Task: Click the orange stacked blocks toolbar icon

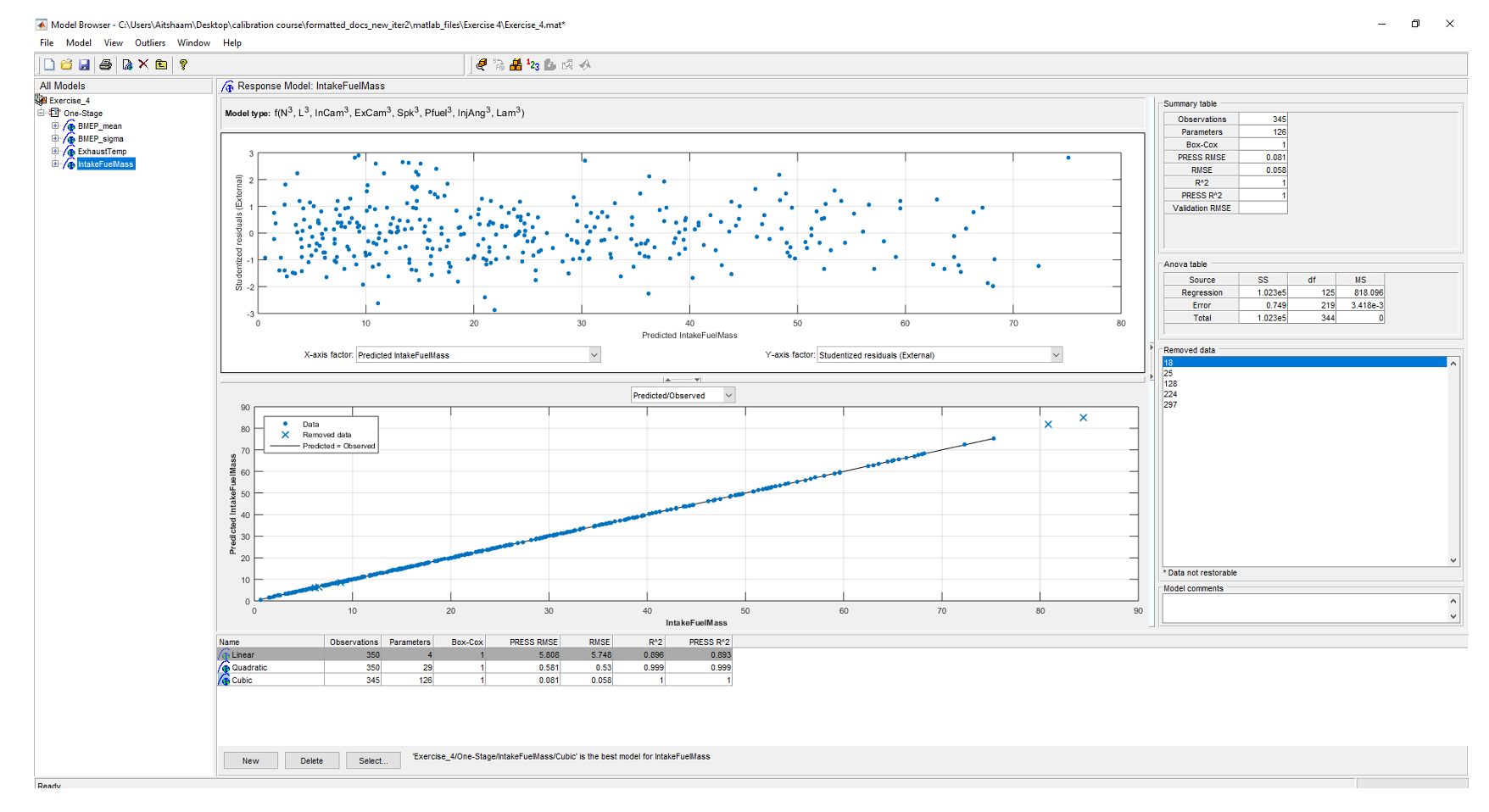Action: [x=516, y=64]
